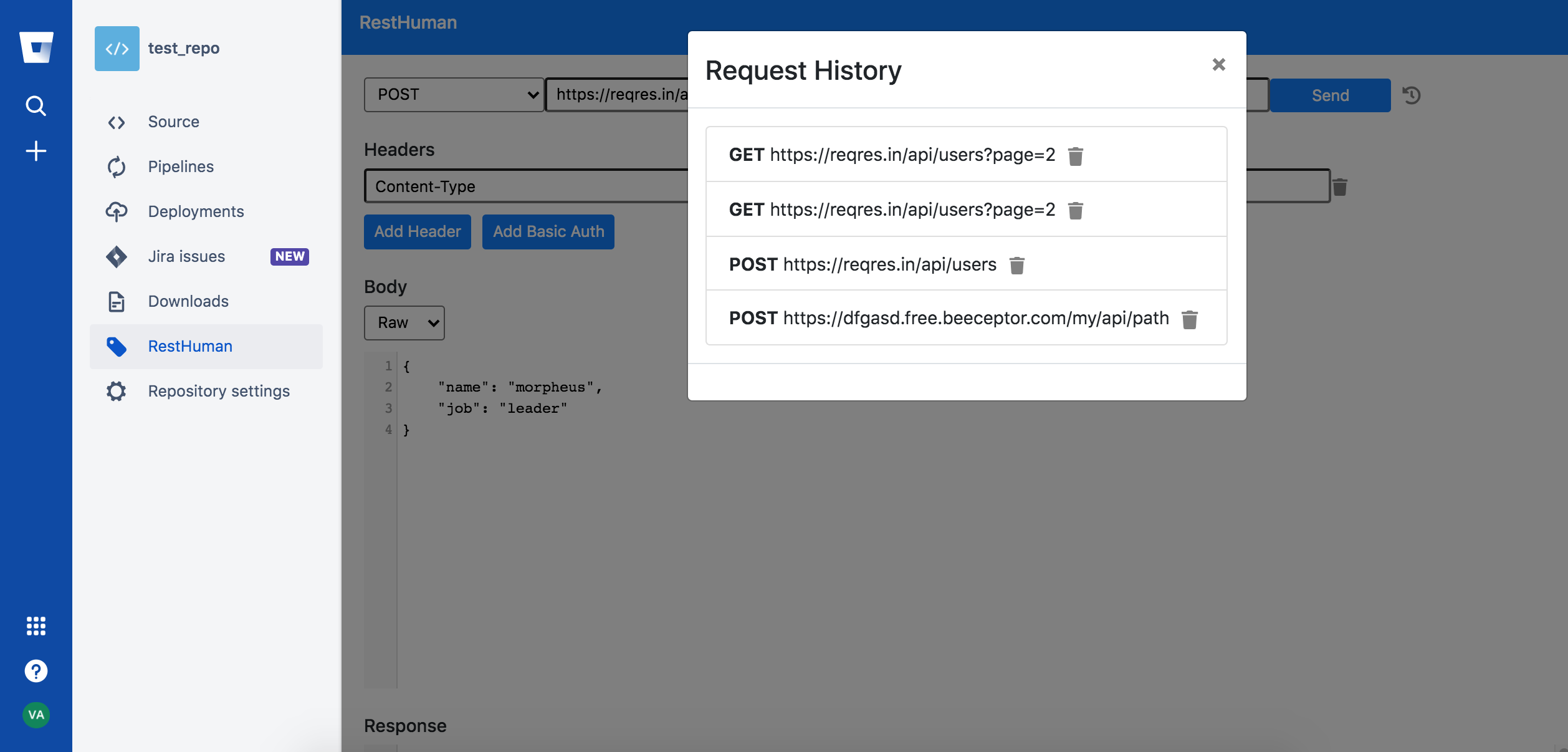
Task: Click the Bitbucket logo icon
Action: (x=36, y=47)
